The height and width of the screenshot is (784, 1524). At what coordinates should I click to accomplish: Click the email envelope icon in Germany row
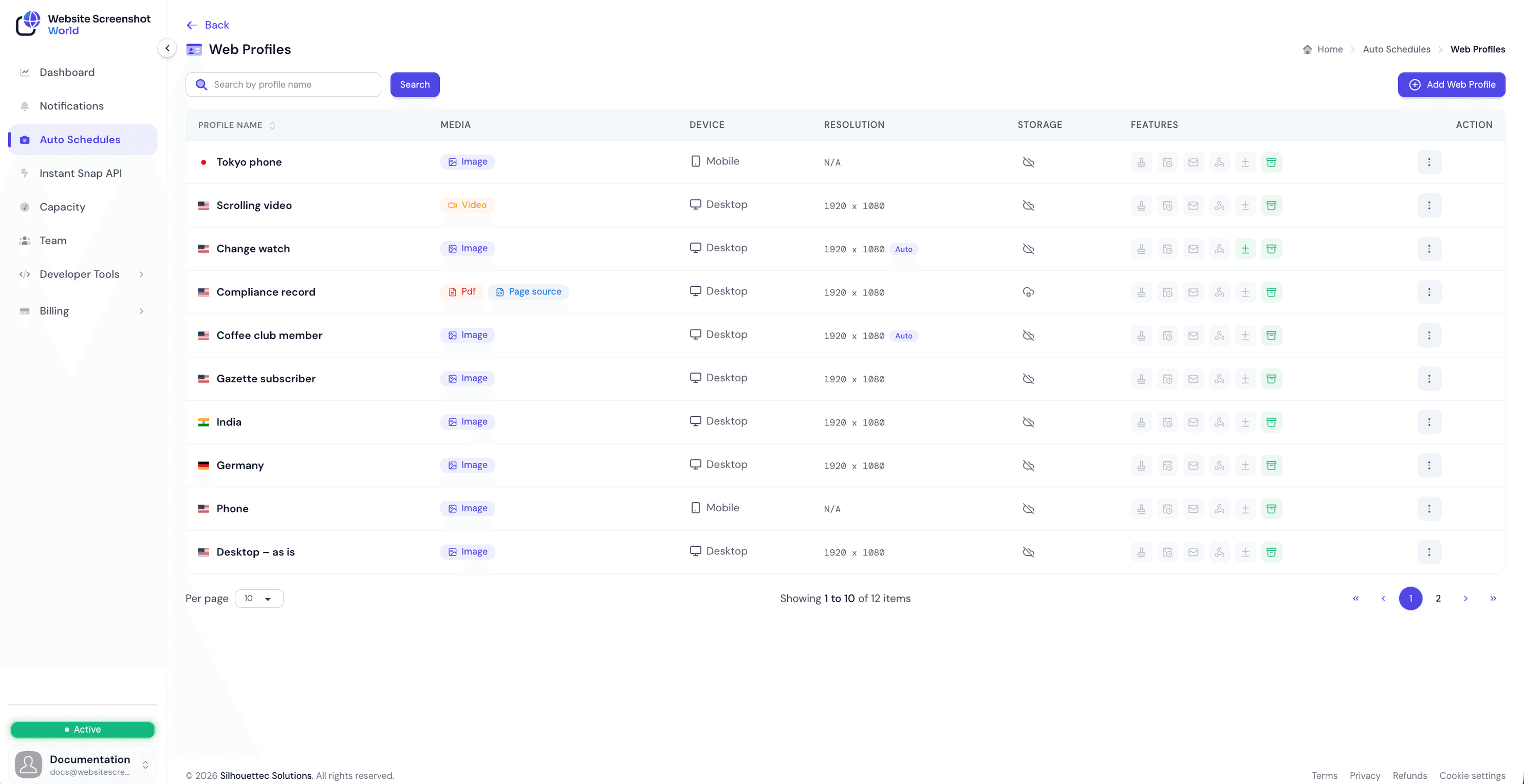(1193, 465)
